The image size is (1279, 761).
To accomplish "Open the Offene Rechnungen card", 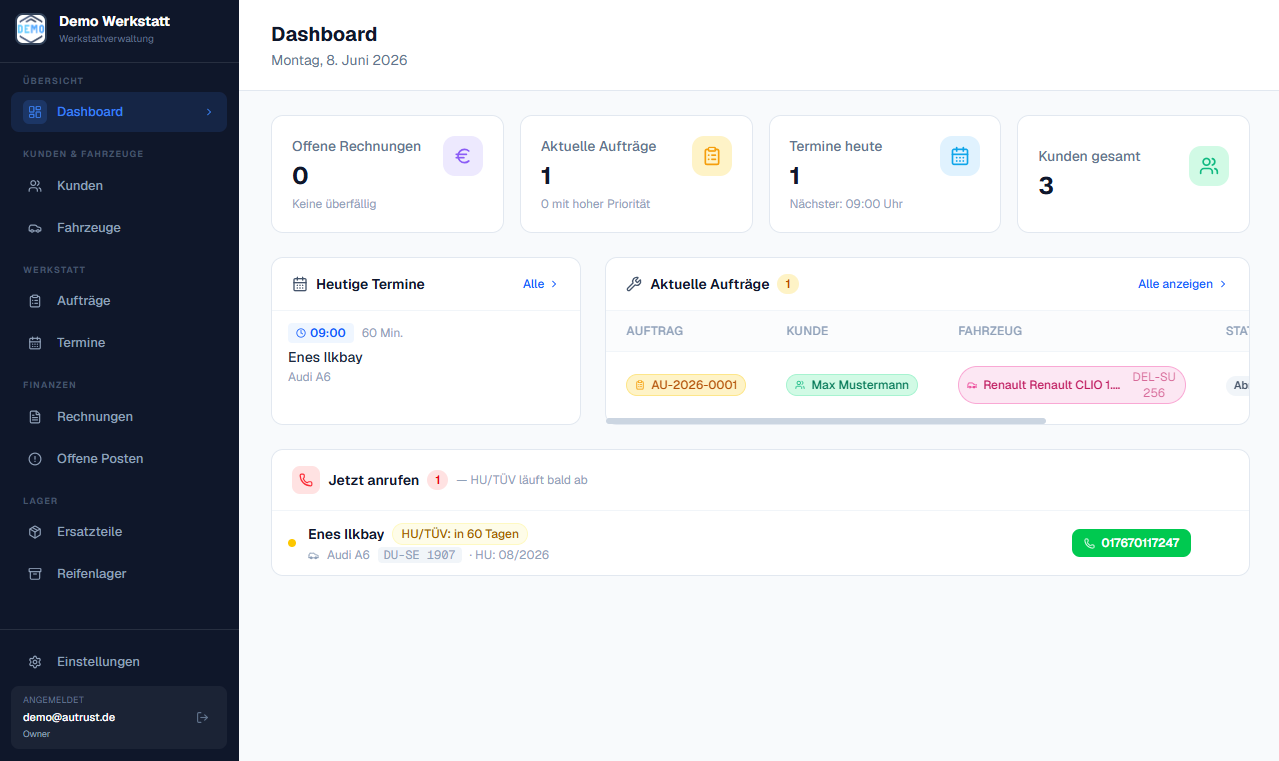I will click(388, 174).
